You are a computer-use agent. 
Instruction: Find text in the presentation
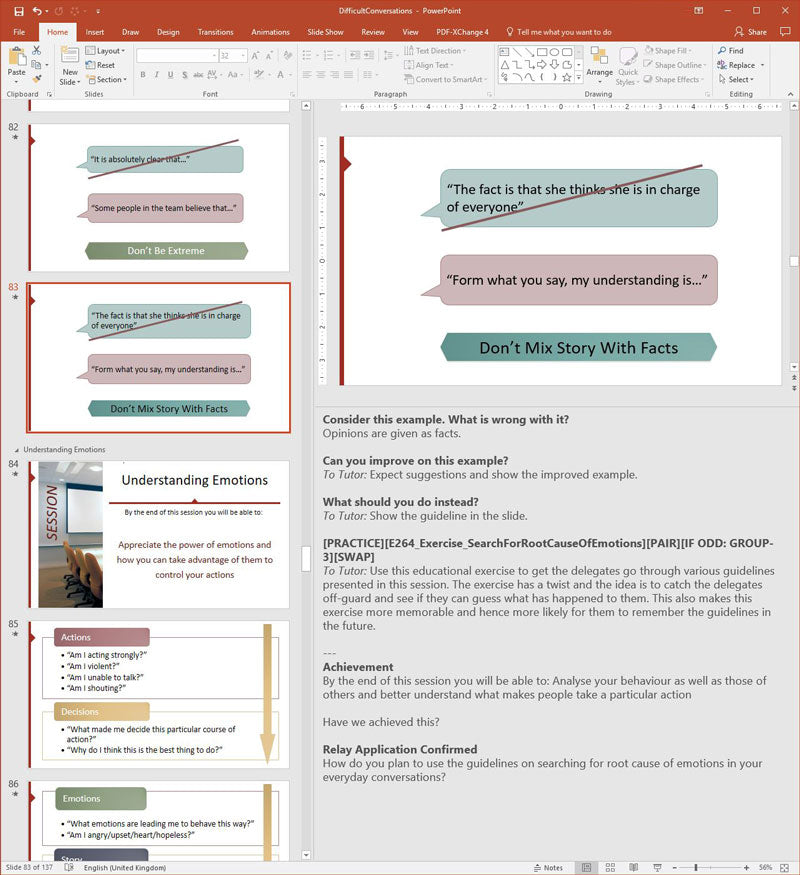point(731,51)
